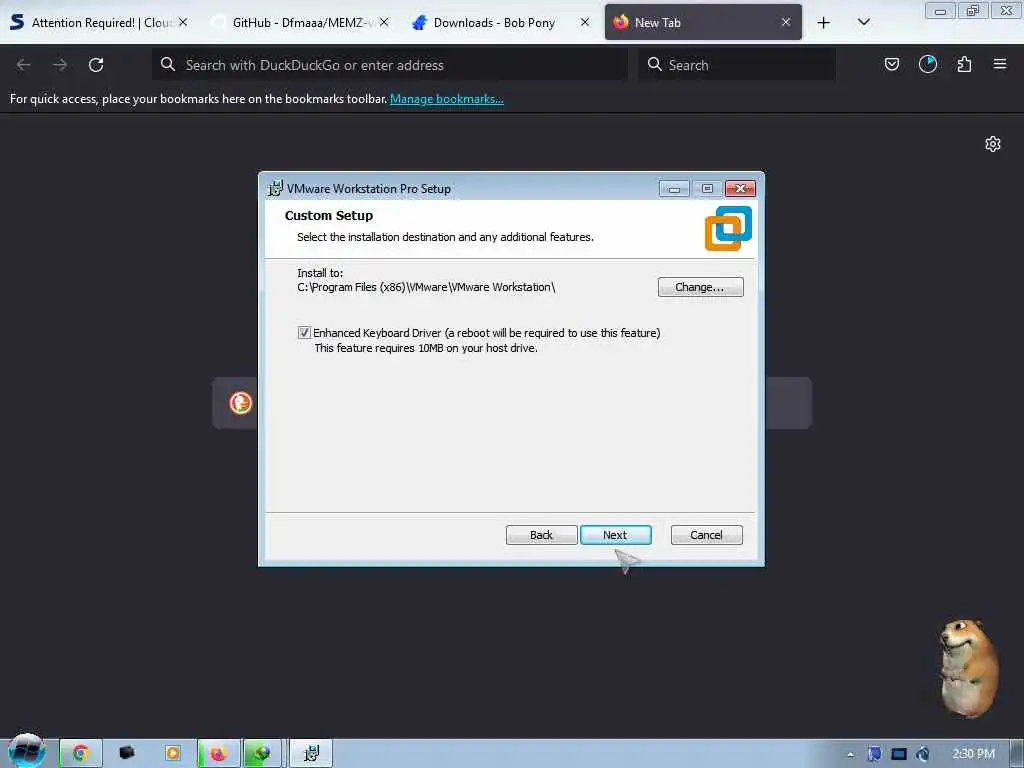The image size is (1024, 768).
Task: Click the install path C:\Program Files (x86) text
Action: (x=426, y=287)
